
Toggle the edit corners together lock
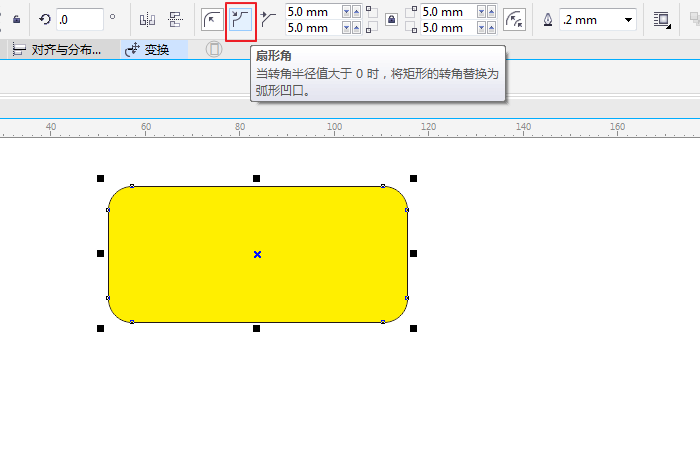(391, 19)
